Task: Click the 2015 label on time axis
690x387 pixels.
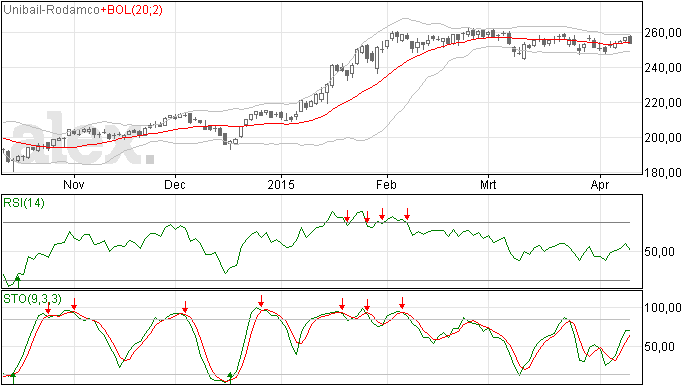Action: click(281, 184)
